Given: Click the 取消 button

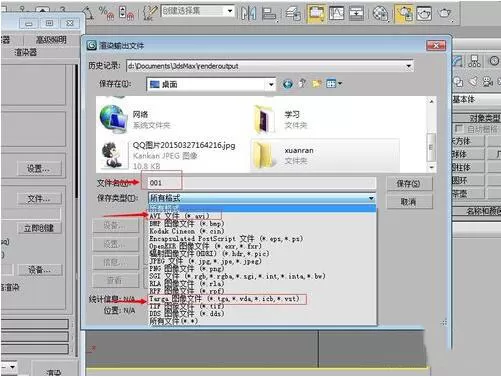Looking at the screenshot, I should point(409,202).
